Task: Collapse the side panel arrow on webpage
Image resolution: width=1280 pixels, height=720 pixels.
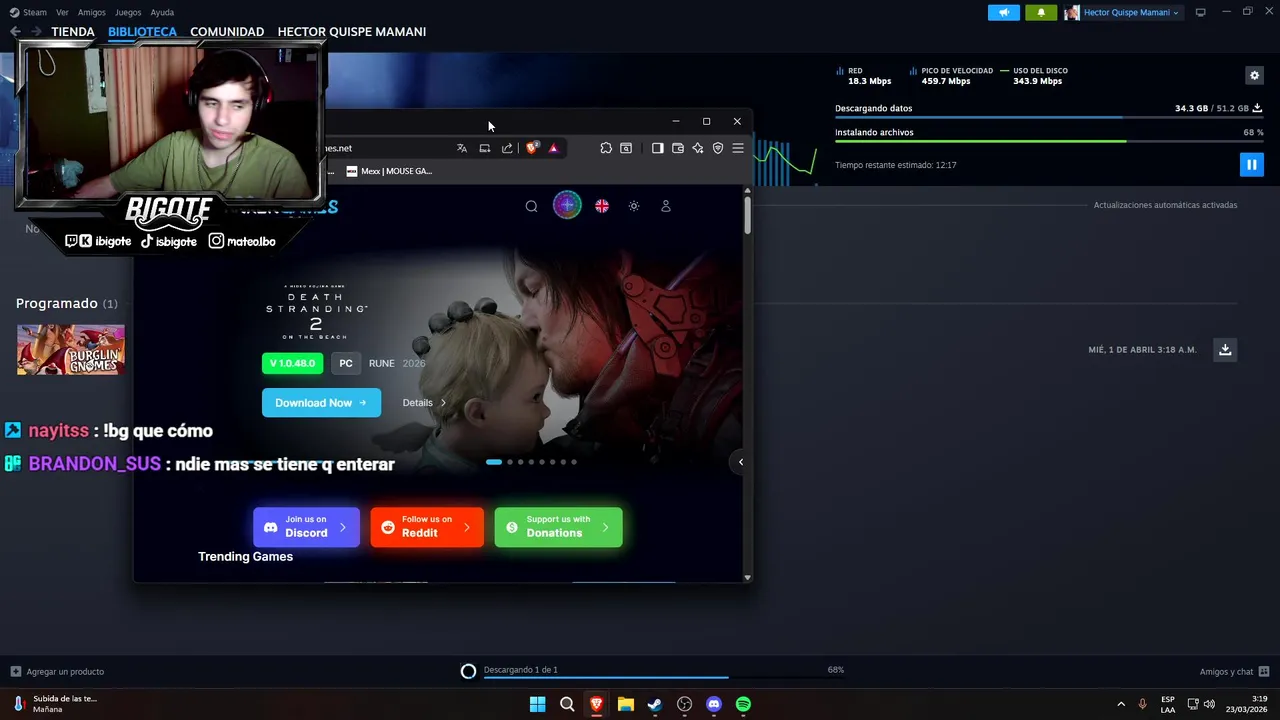Action: (x=741, y=462)
